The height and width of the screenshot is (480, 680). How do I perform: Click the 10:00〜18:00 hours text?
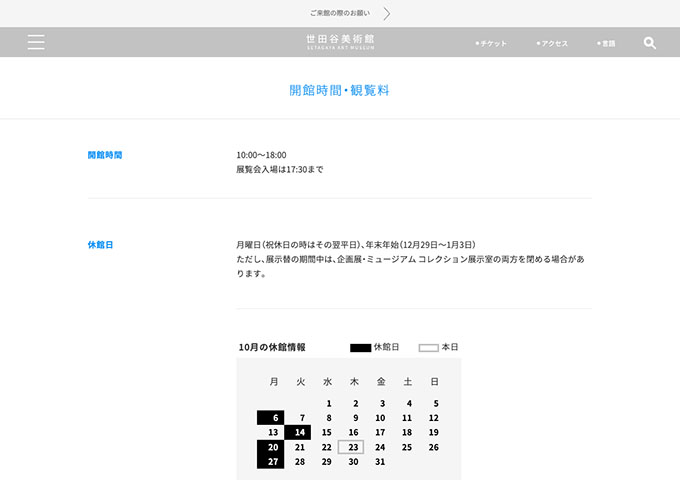click(x=261, y=155)
